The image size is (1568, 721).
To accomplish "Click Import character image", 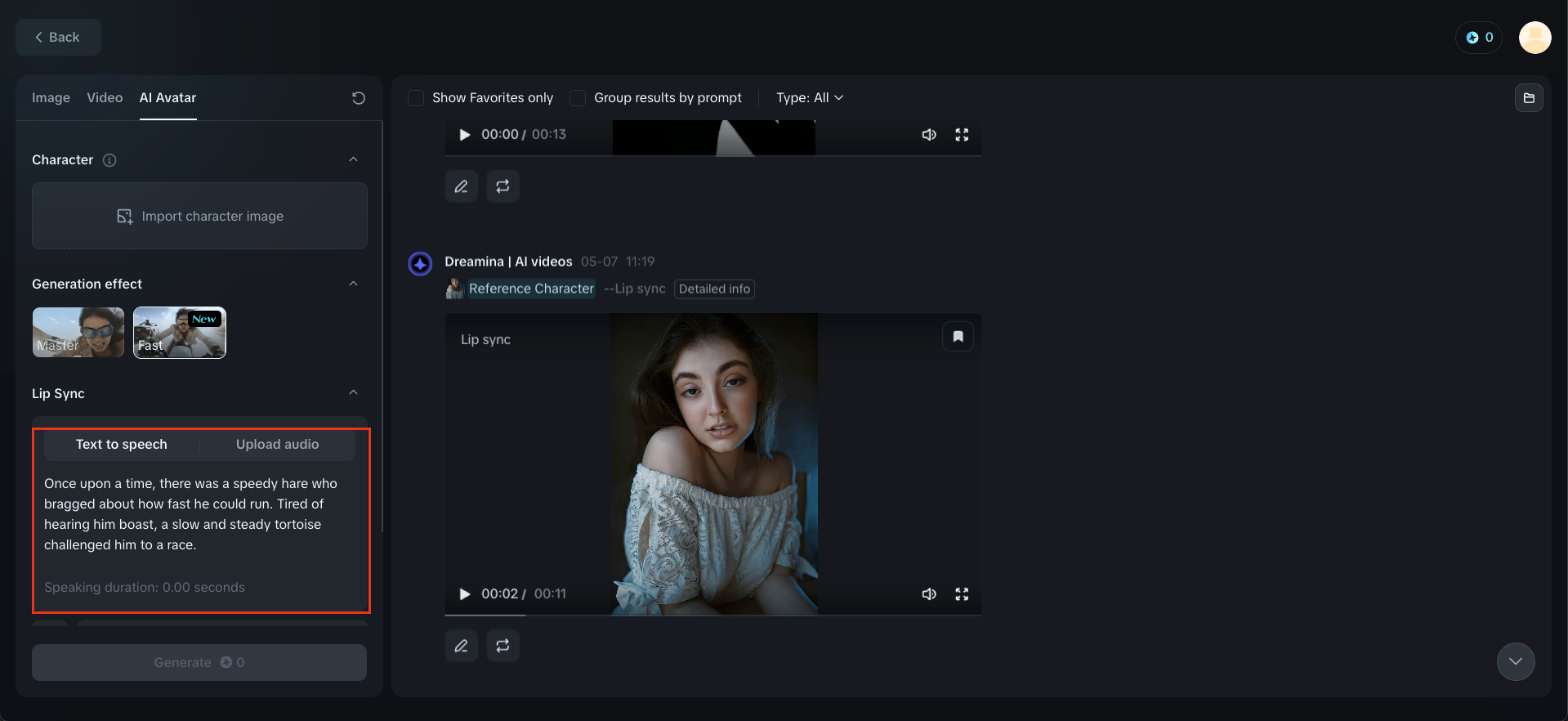I will coord(199,216).
